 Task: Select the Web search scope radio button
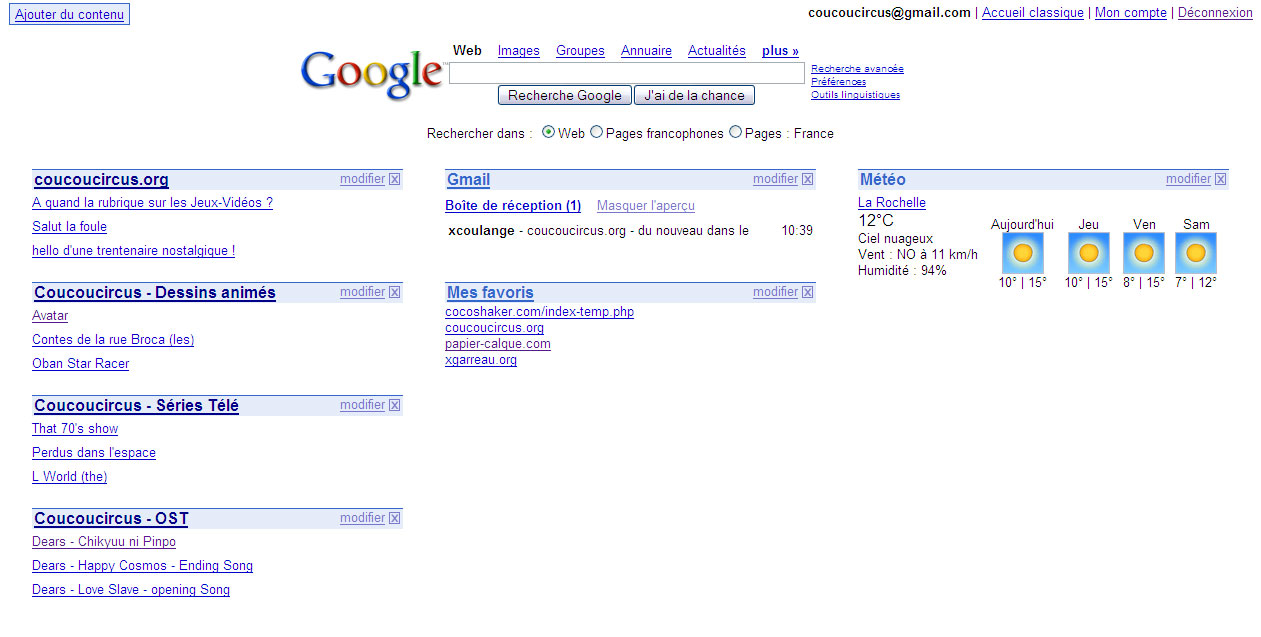pyautogui.click(x=548, y=132)
